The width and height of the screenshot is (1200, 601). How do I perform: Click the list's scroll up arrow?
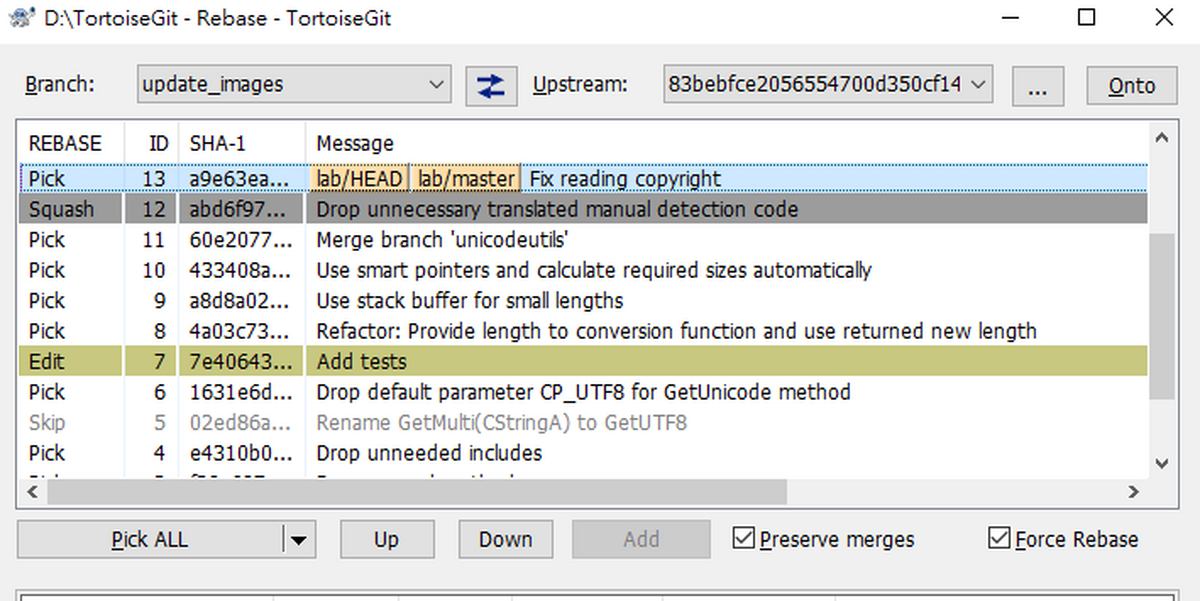[x=1160, y=139]
